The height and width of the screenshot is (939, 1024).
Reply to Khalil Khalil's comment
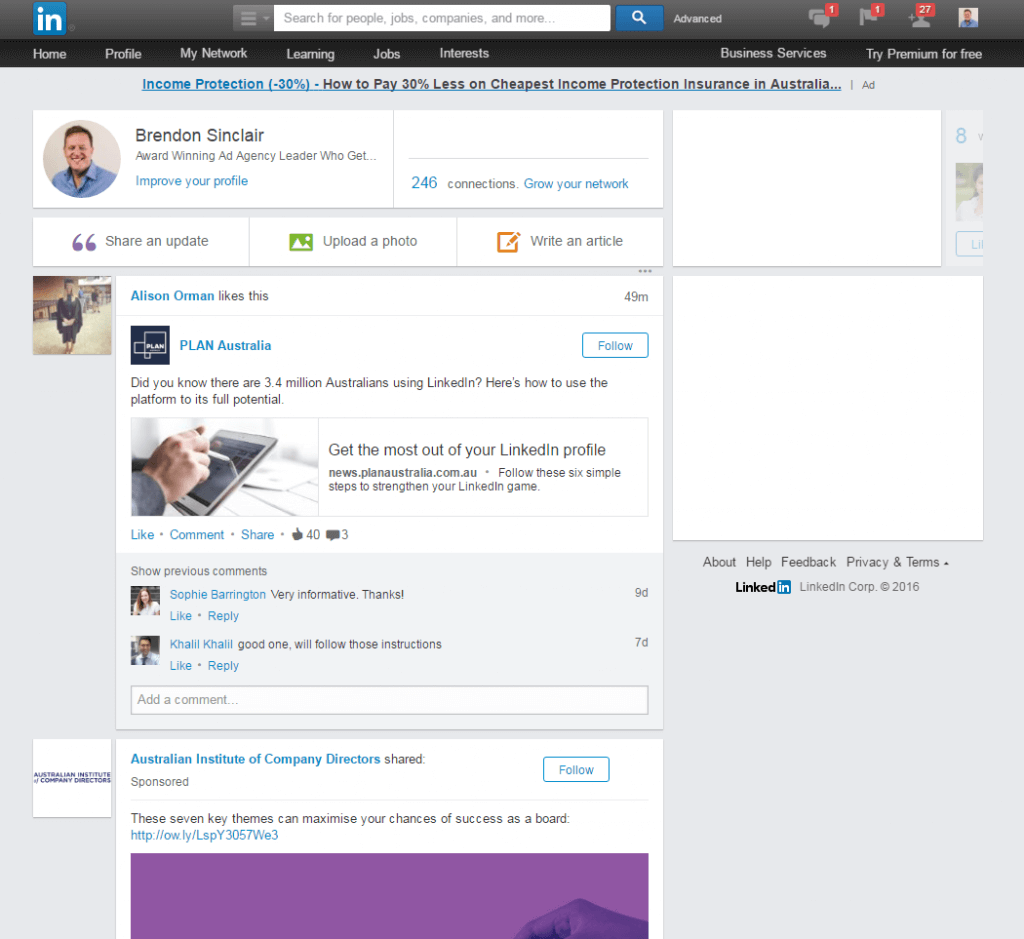[x=223, y=665]
